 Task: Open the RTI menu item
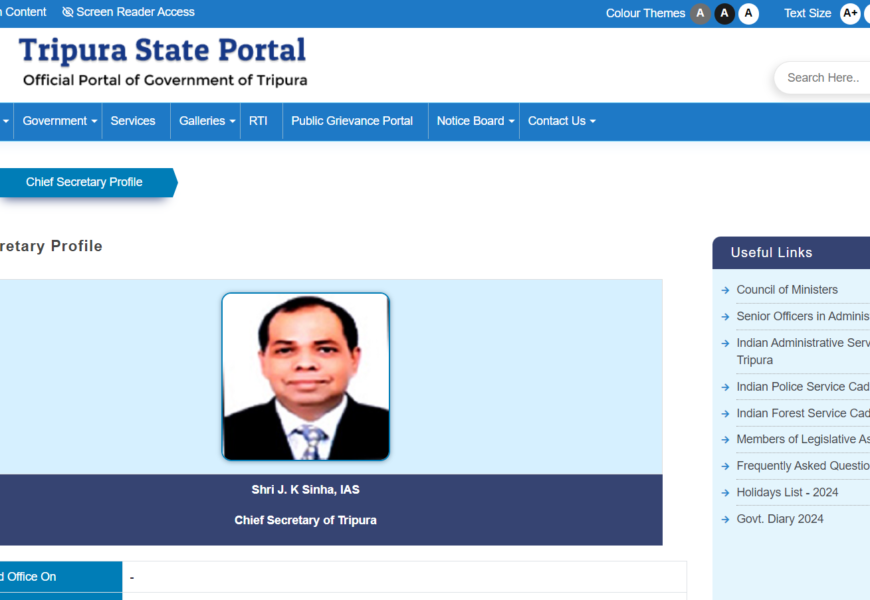coord(258,121)
